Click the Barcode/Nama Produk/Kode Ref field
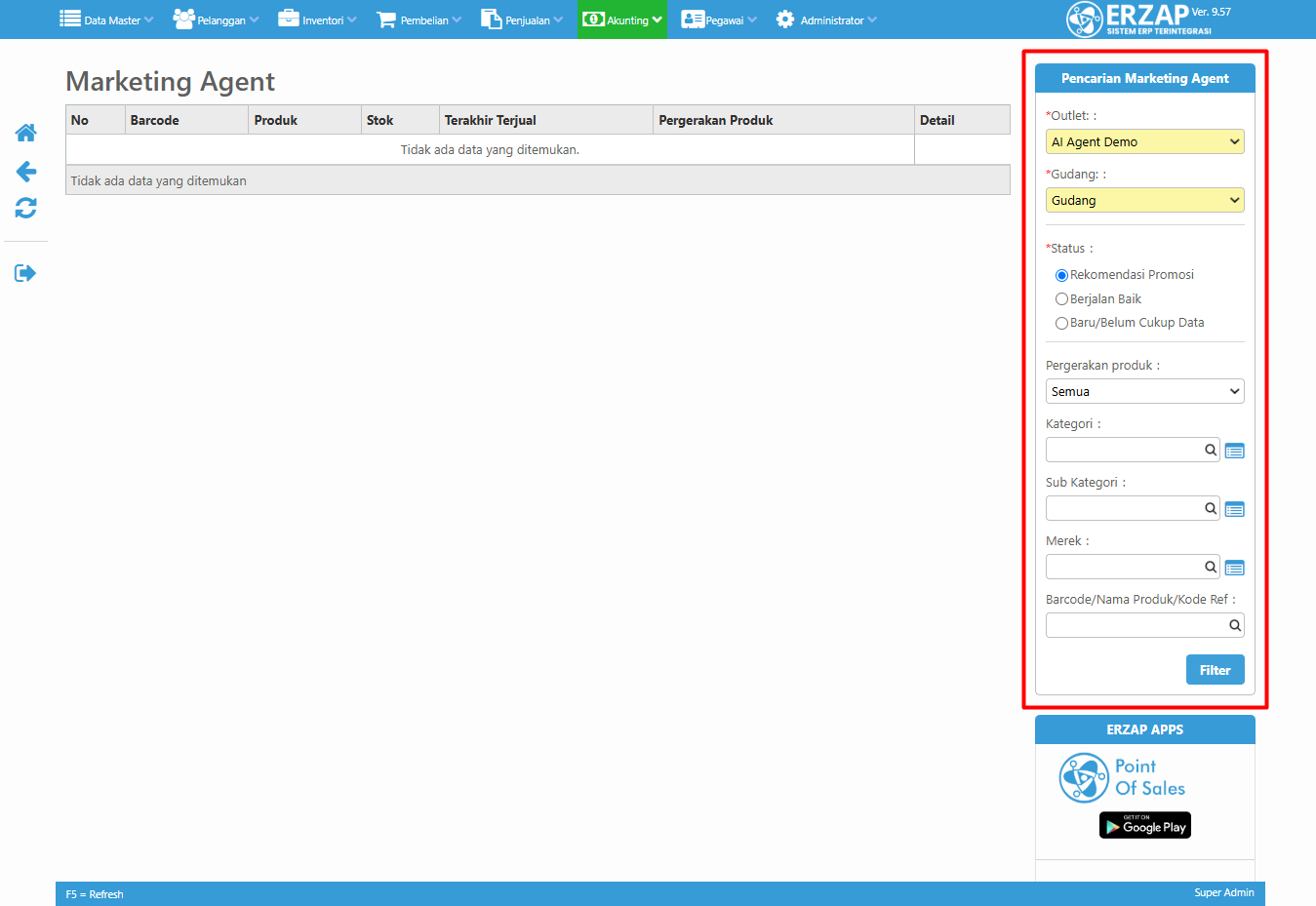 click(x=1136, y=625)
